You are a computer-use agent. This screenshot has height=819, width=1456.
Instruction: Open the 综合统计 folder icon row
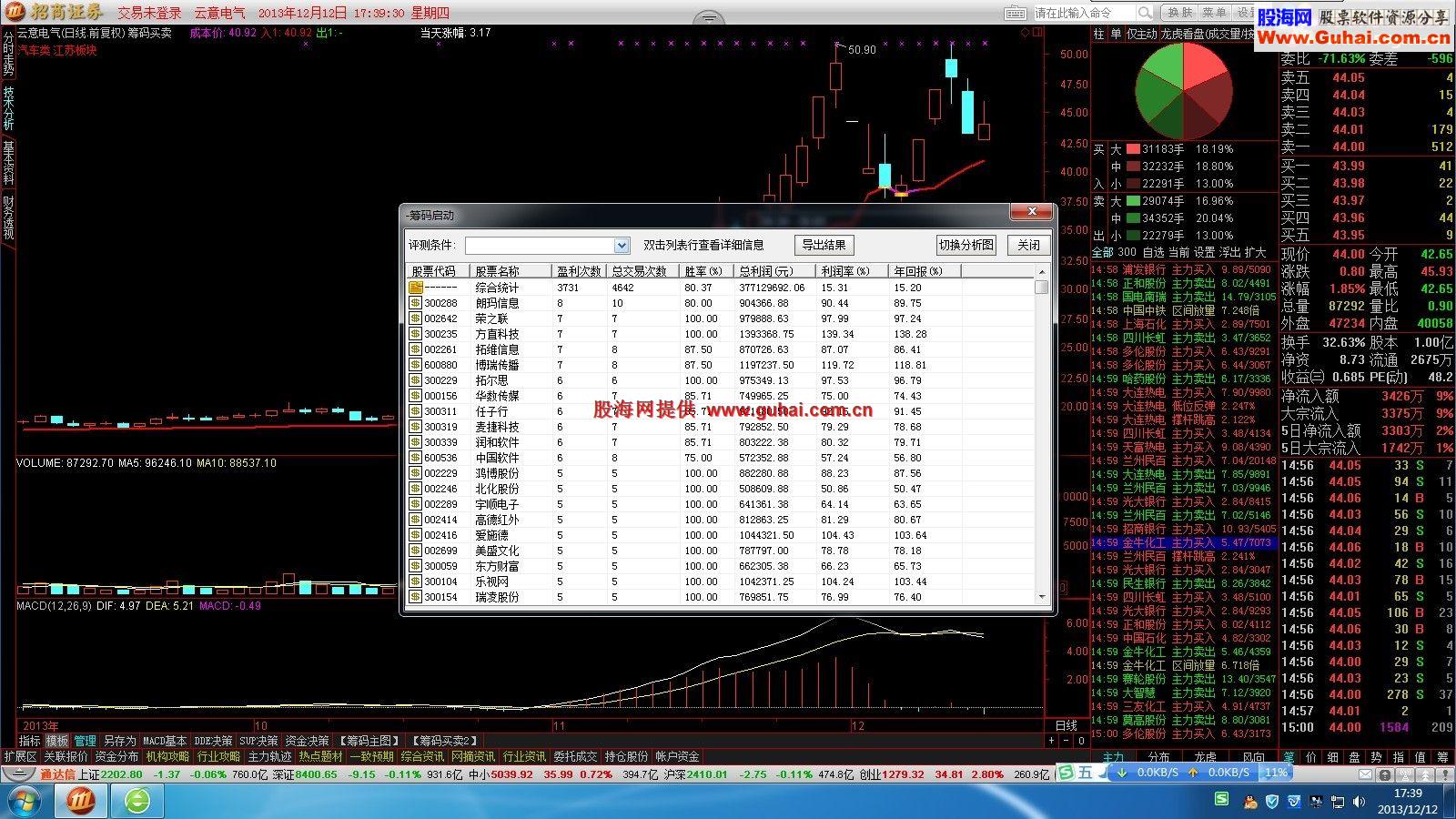(x=415, y=288)
